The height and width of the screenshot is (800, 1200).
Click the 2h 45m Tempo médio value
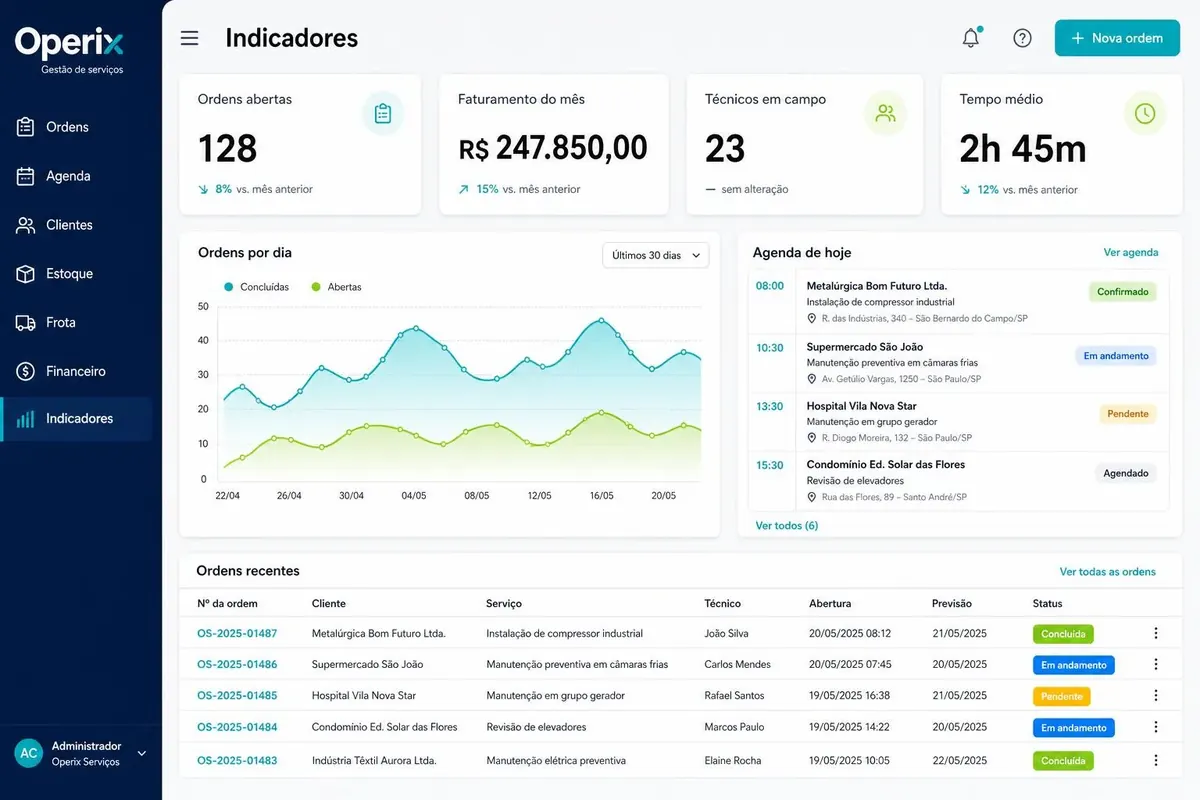(1023, 148)
